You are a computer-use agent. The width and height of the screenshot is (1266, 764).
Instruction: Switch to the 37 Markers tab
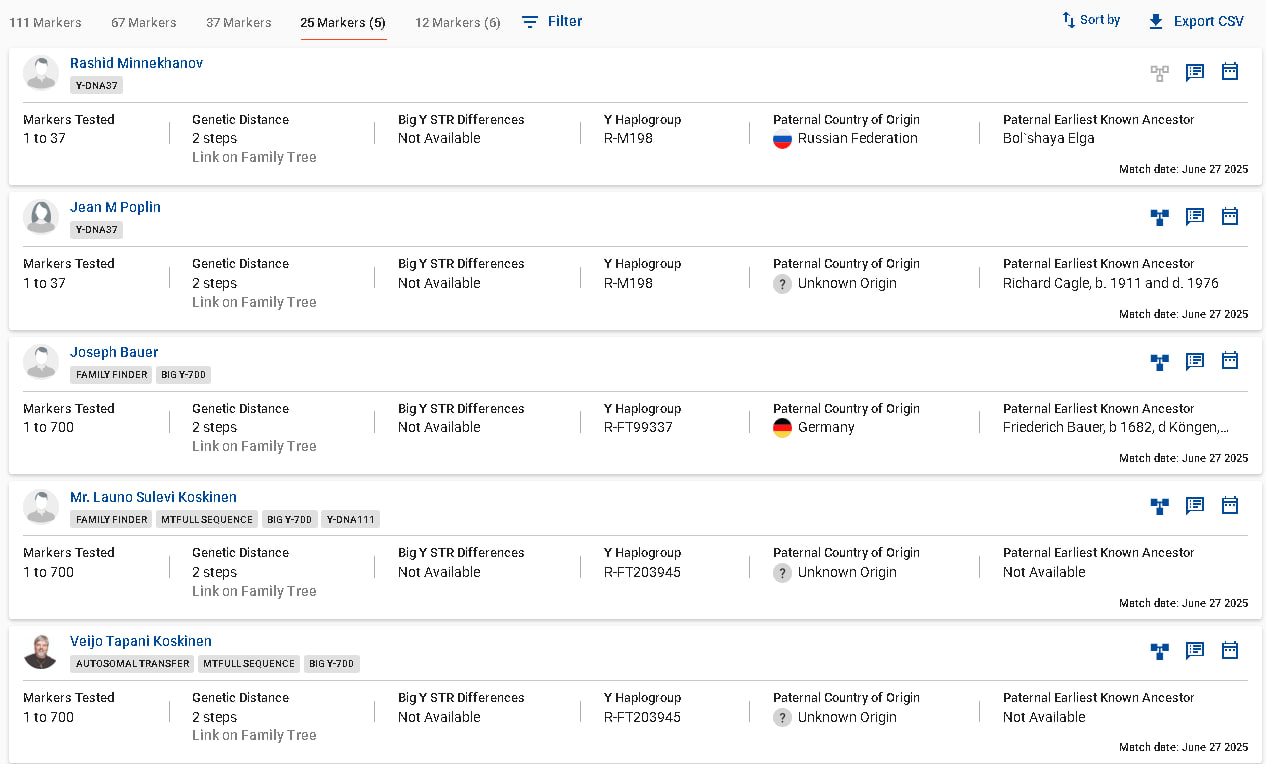click(239, 22)
